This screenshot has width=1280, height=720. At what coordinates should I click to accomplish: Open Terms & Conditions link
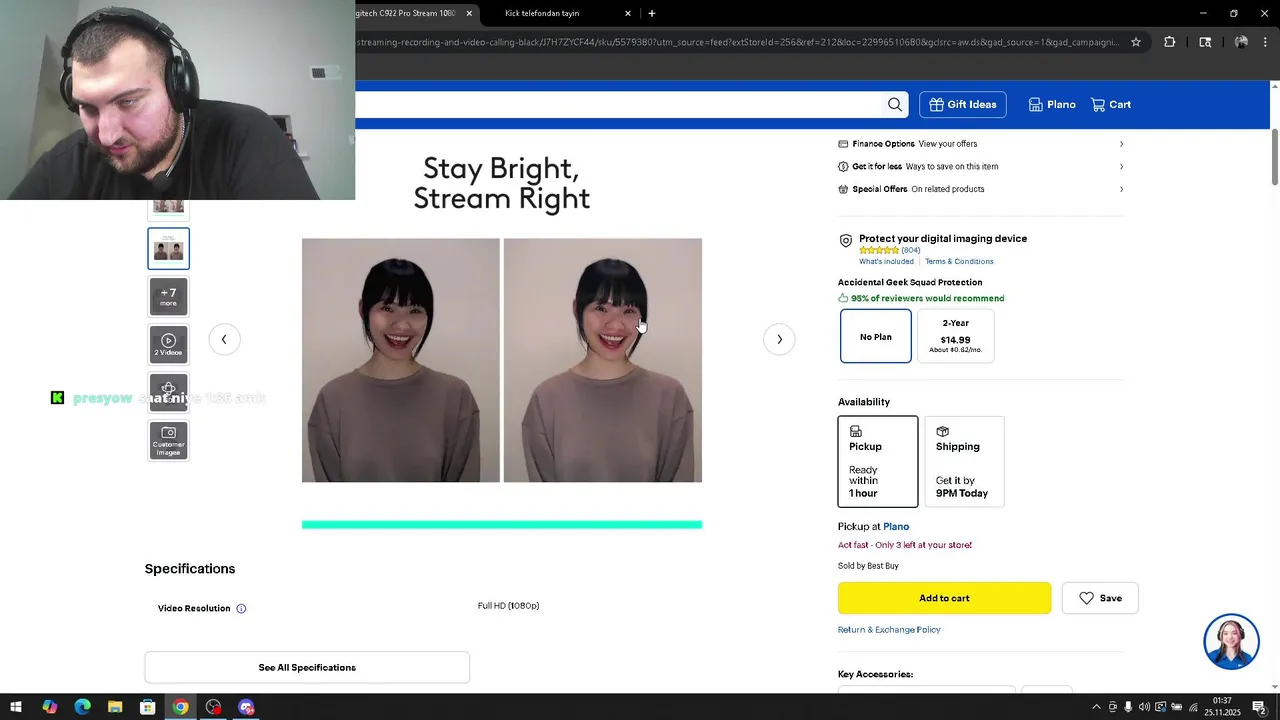pyautogui.click(x=959, y=261)
